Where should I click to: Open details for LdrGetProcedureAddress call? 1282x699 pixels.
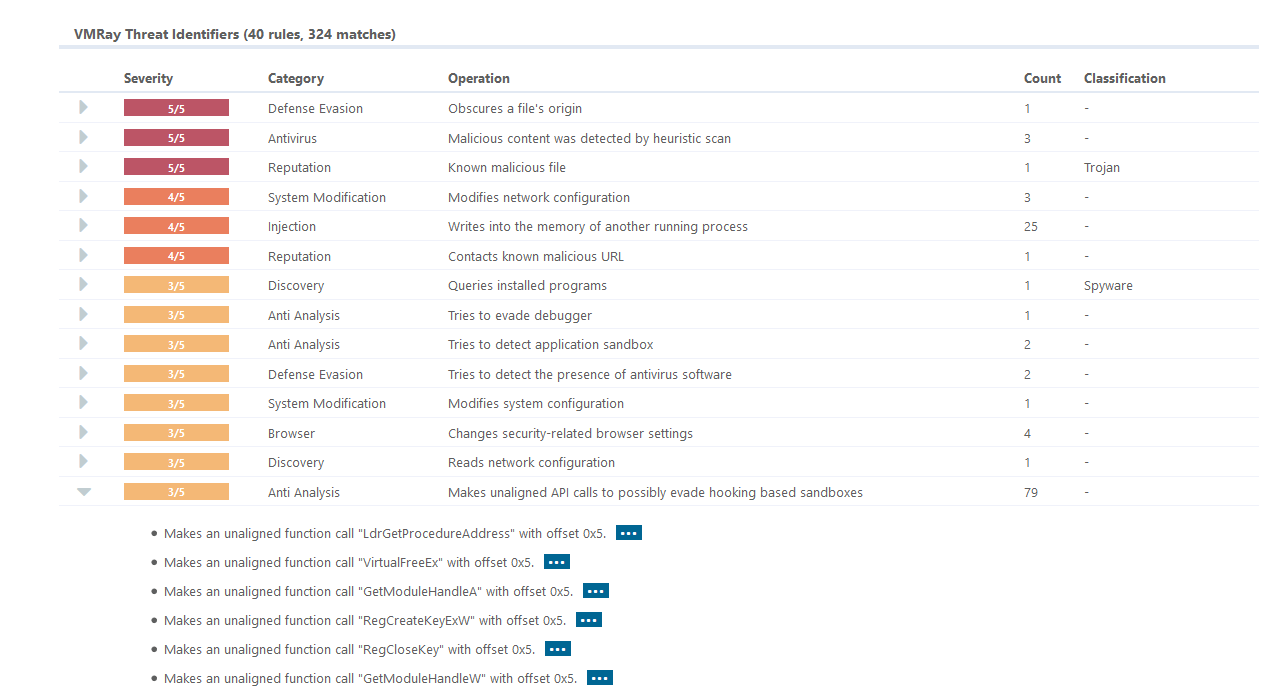[629, 533]
